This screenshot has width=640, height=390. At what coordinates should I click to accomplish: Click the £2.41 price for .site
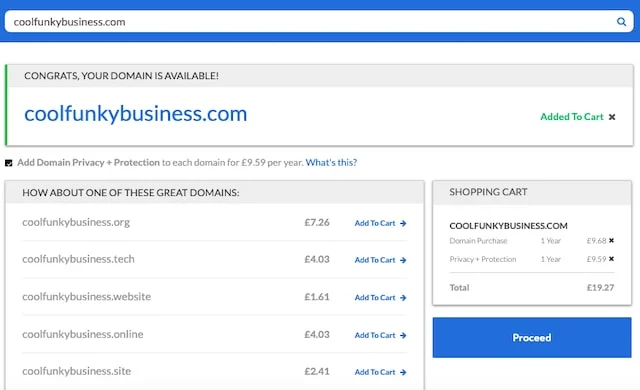[317, 371]
